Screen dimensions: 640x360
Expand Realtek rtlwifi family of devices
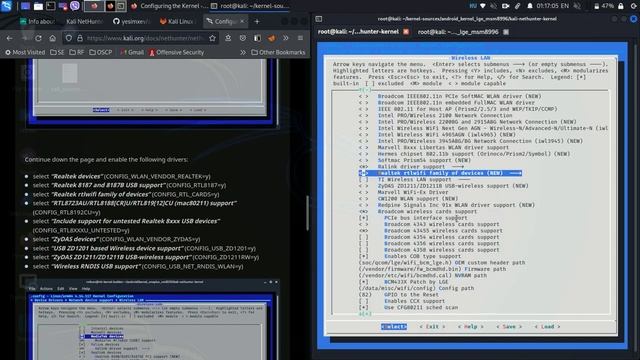[440, 173]
